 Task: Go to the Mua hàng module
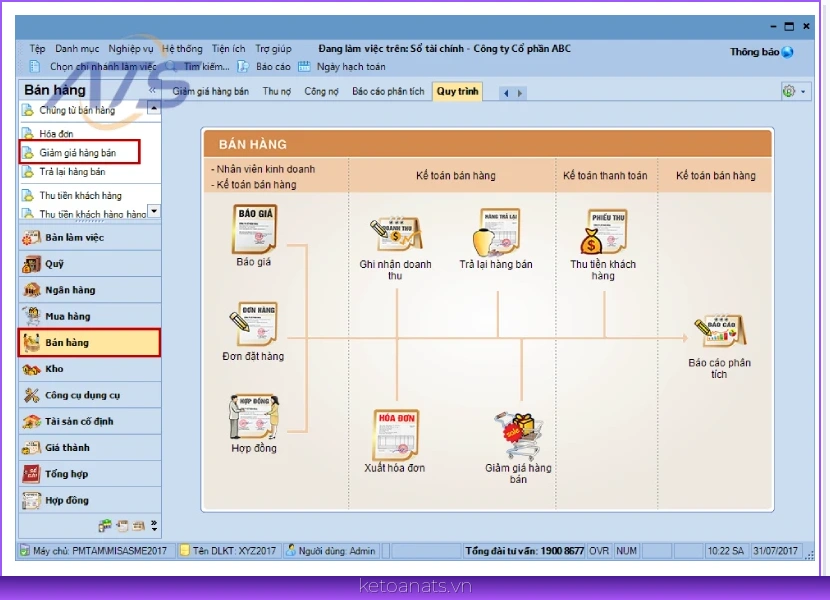(x=89, y=316)
